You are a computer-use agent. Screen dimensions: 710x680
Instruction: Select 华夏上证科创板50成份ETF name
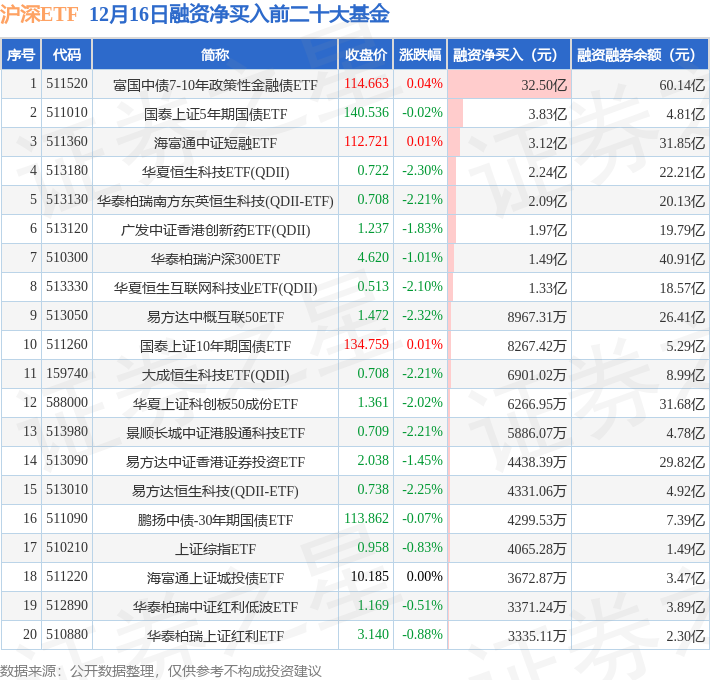[x=215, y=404]
